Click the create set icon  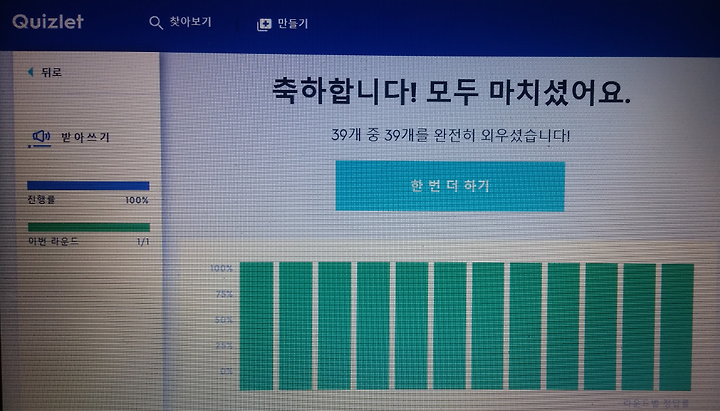pos(264,24)
